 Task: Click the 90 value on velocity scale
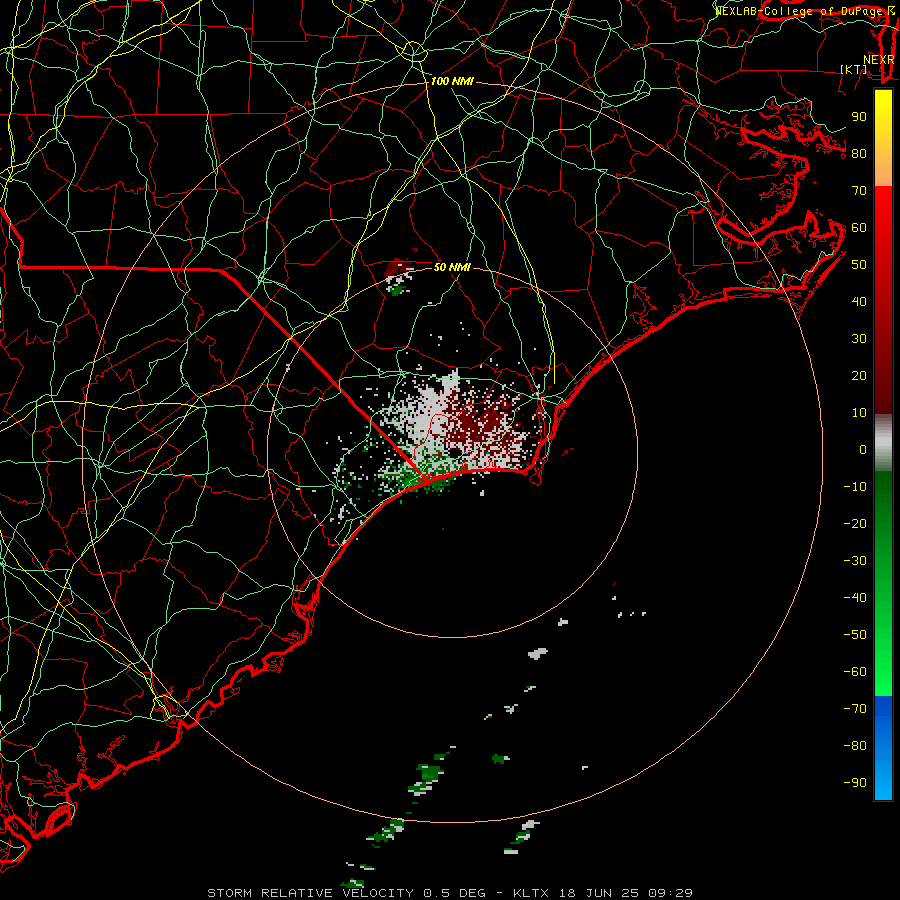point(859,117)
